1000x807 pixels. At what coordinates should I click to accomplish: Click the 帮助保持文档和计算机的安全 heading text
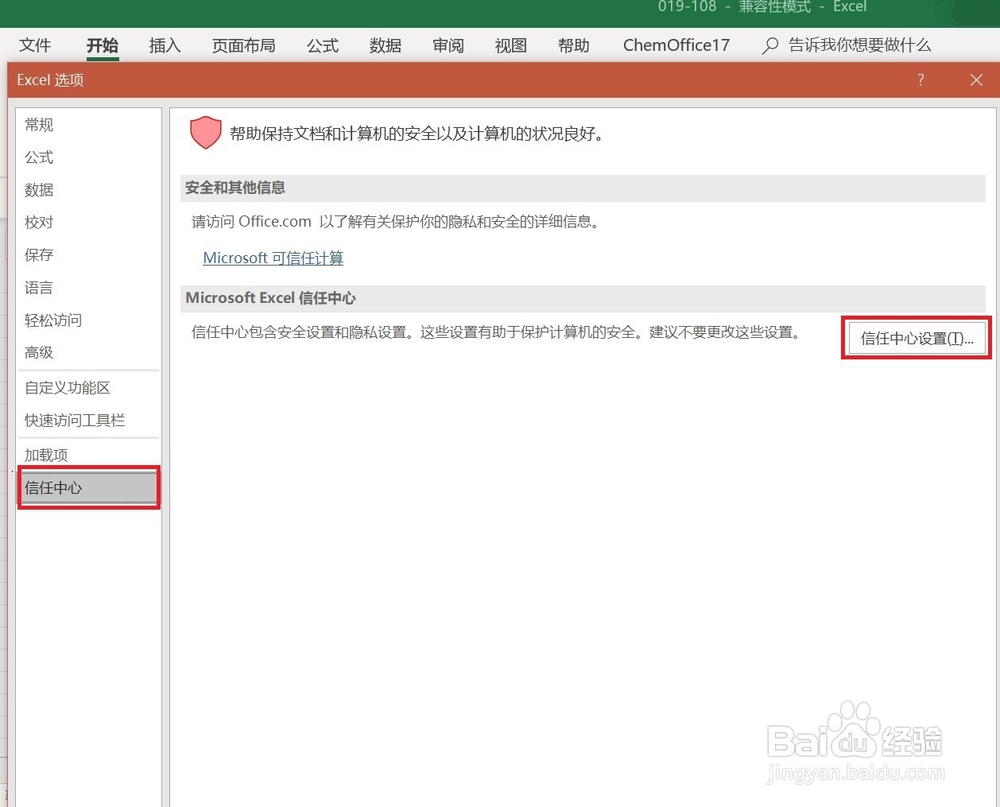(x=416, y=133)
